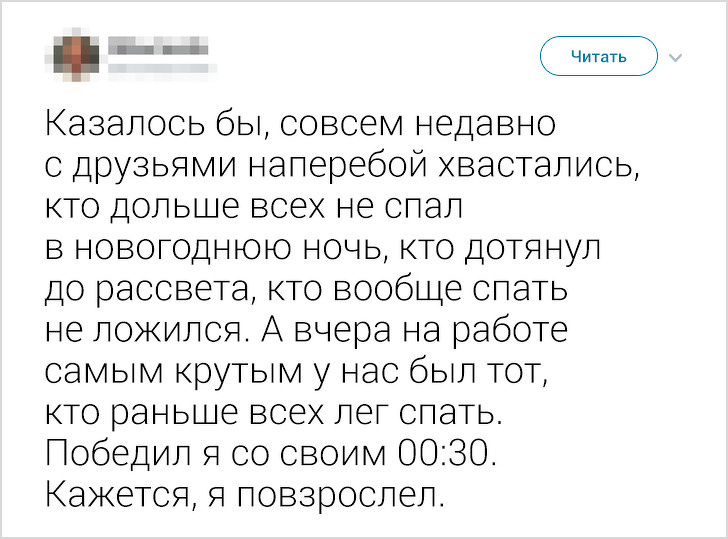
Task: Click the line starting 'до рассвета'
Action: [x=307, y=289]
